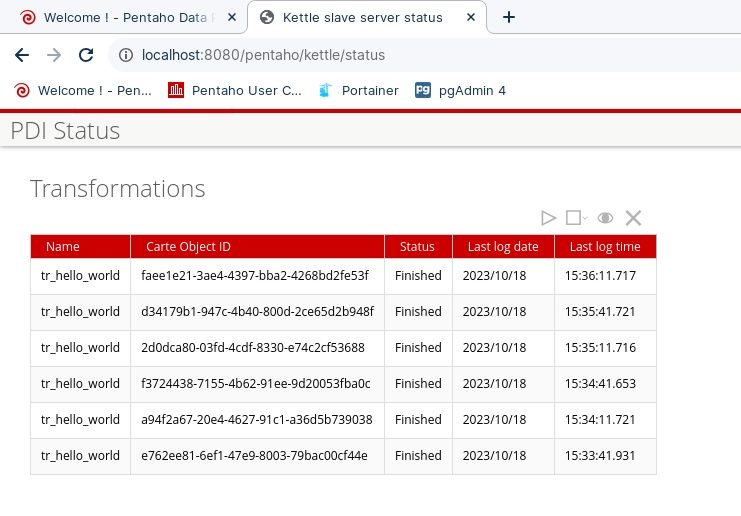This screenshot has width=741, height=516.
Task: Open the Pentaho User Console bookmark
Action: click(x=235, y=90)
